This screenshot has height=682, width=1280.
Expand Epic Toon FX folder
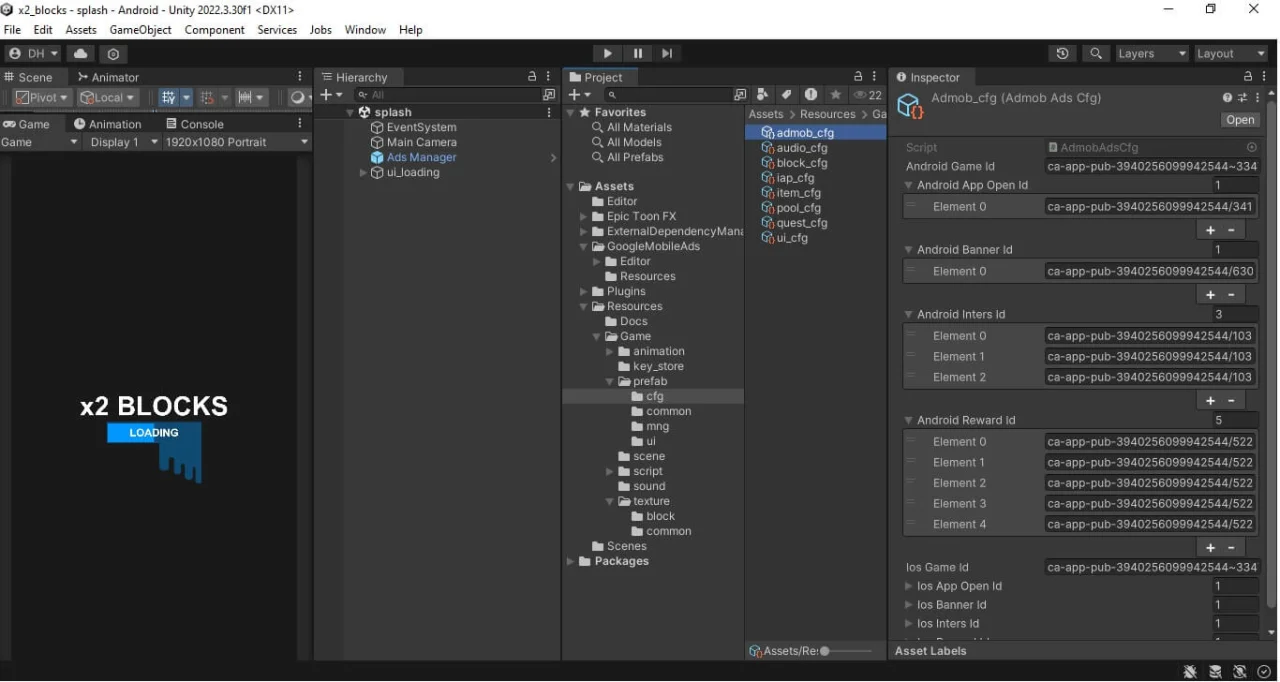584,217
